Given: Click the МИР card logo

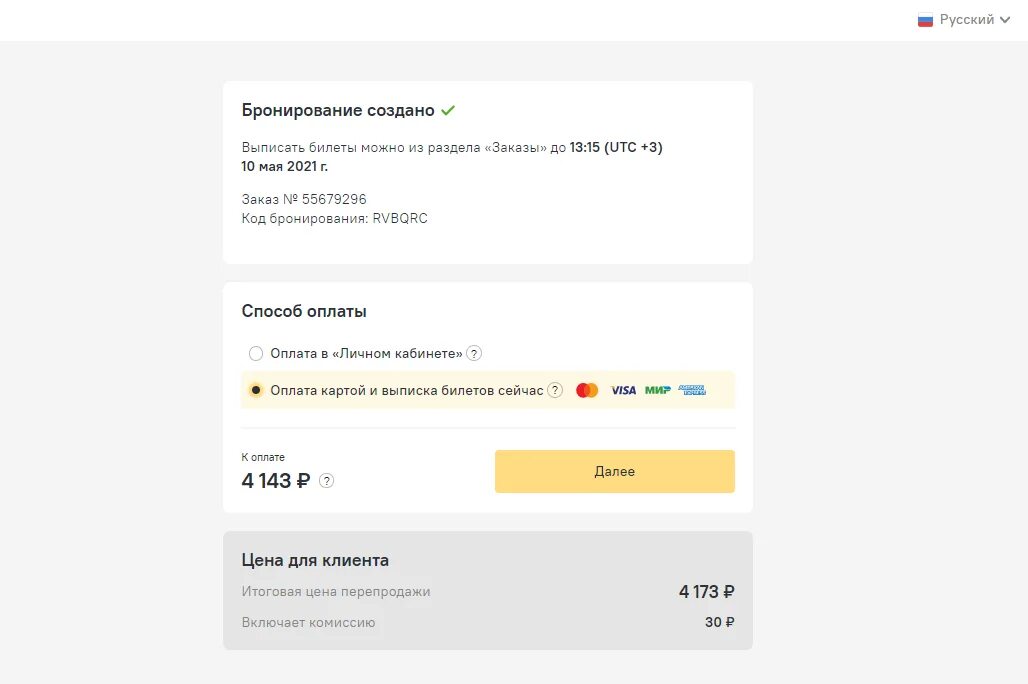Looking at the screenshot, I should pyautogui.click(x=657, y=390).
